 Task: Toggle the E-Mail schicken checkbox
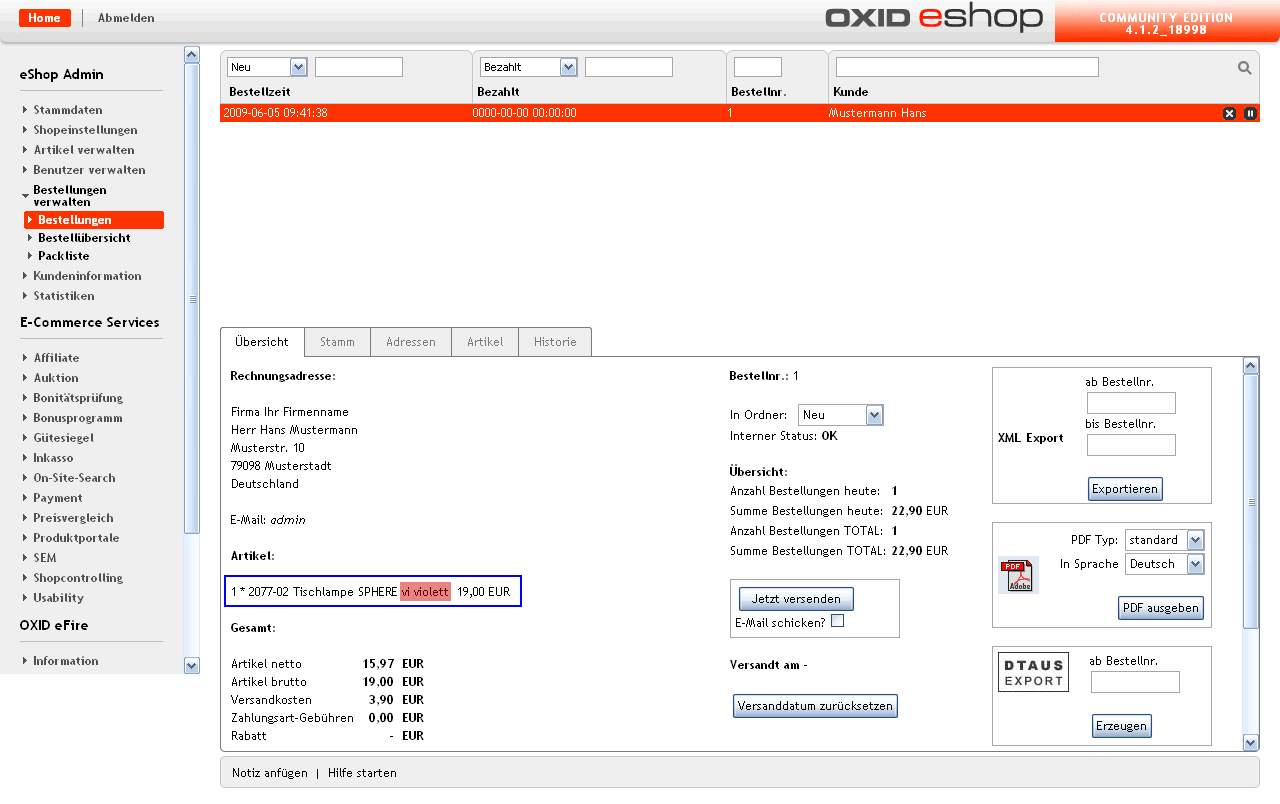pos(837,621)
